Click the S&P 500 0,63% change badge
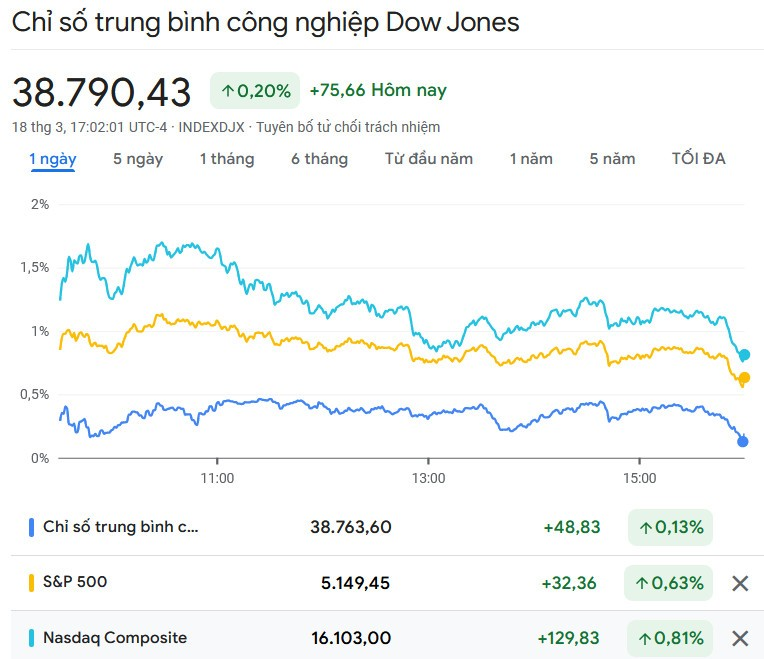Viewport: 764px width, 659px height. click(670, 583)
